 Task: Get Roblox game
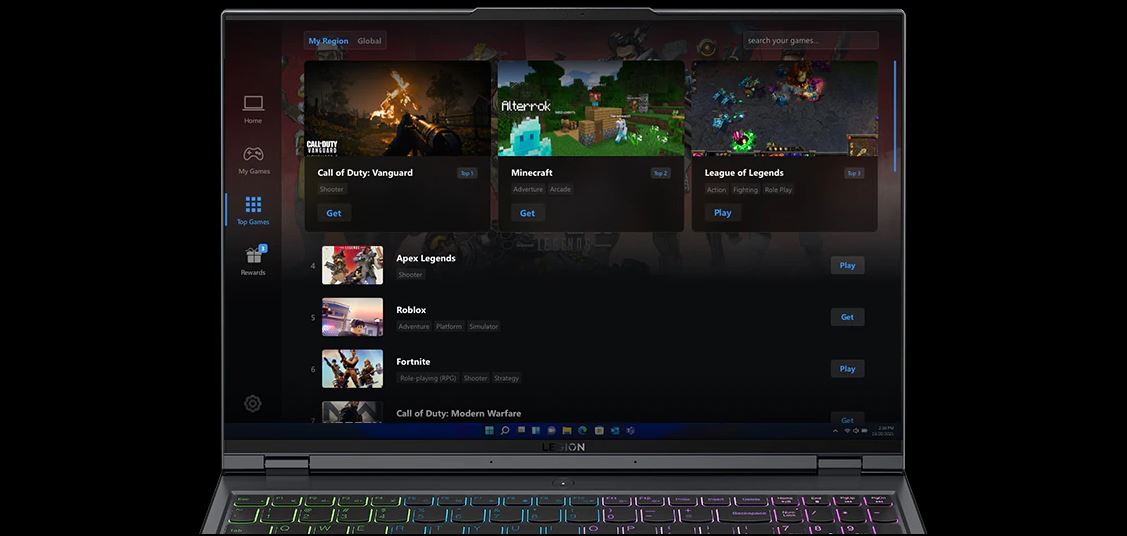[x=847, y=317]
